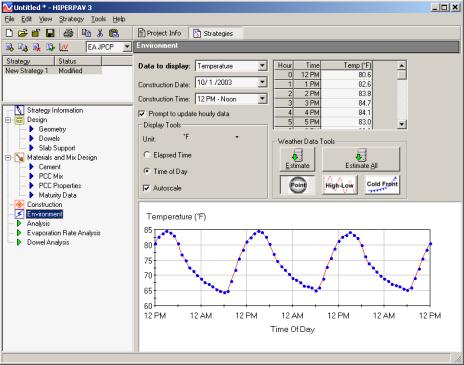Click the Paste clipboard icon
Viewport: 464px width, 365px height.
coord(114,33)
